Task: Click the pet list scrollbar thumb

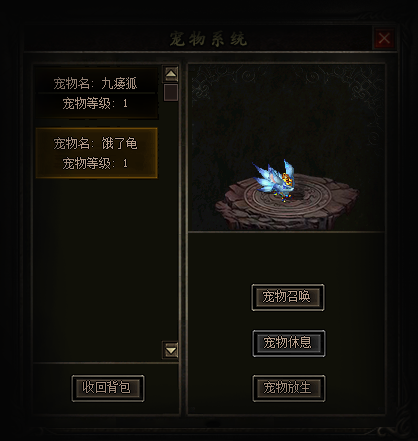Action: pyautogui.click(x=171, y=92)
